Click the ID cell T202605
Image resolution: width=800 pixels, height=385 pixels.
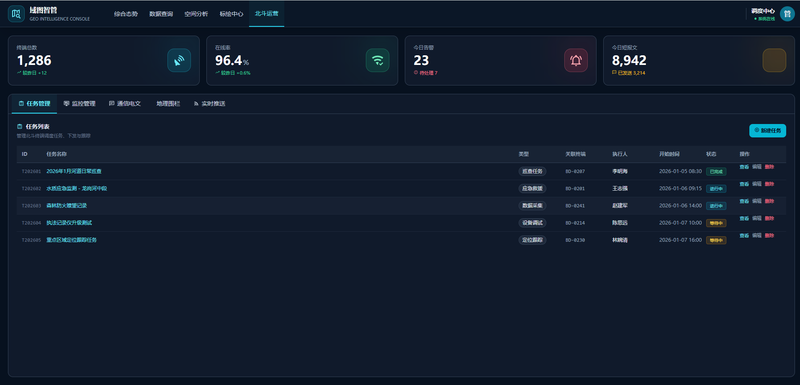tap(31, 240)
